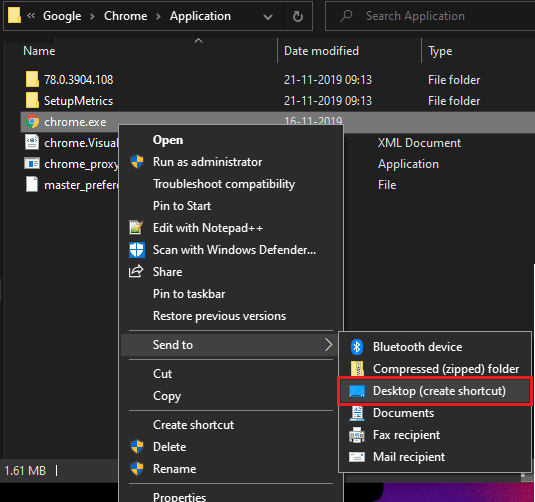Click the Share arrow icon
This screenshot has width=535, height=502.
(x=136, y=272)
